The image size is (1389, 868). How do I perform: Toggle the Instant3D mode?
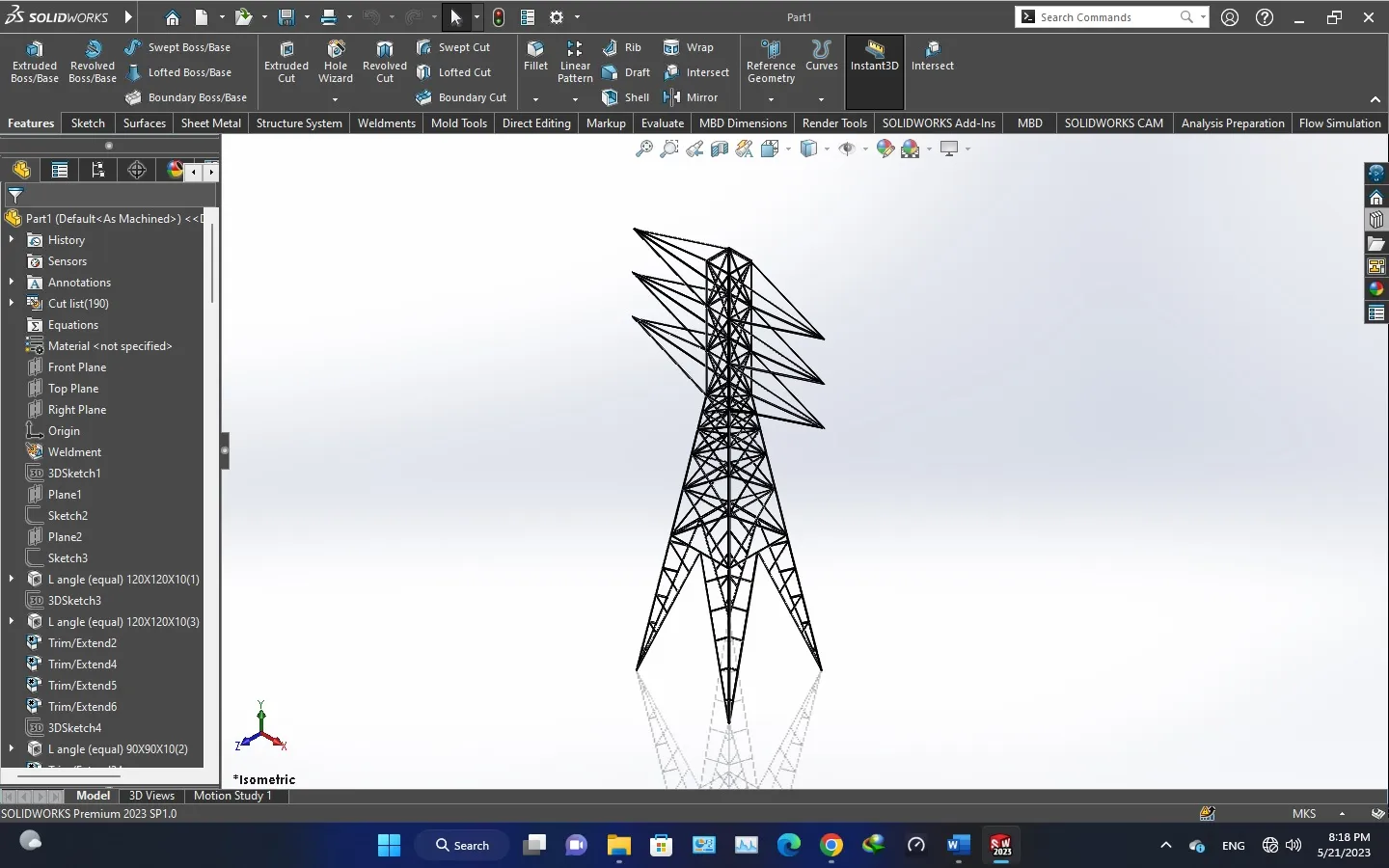pyautogui.click(x=874, y=56)
